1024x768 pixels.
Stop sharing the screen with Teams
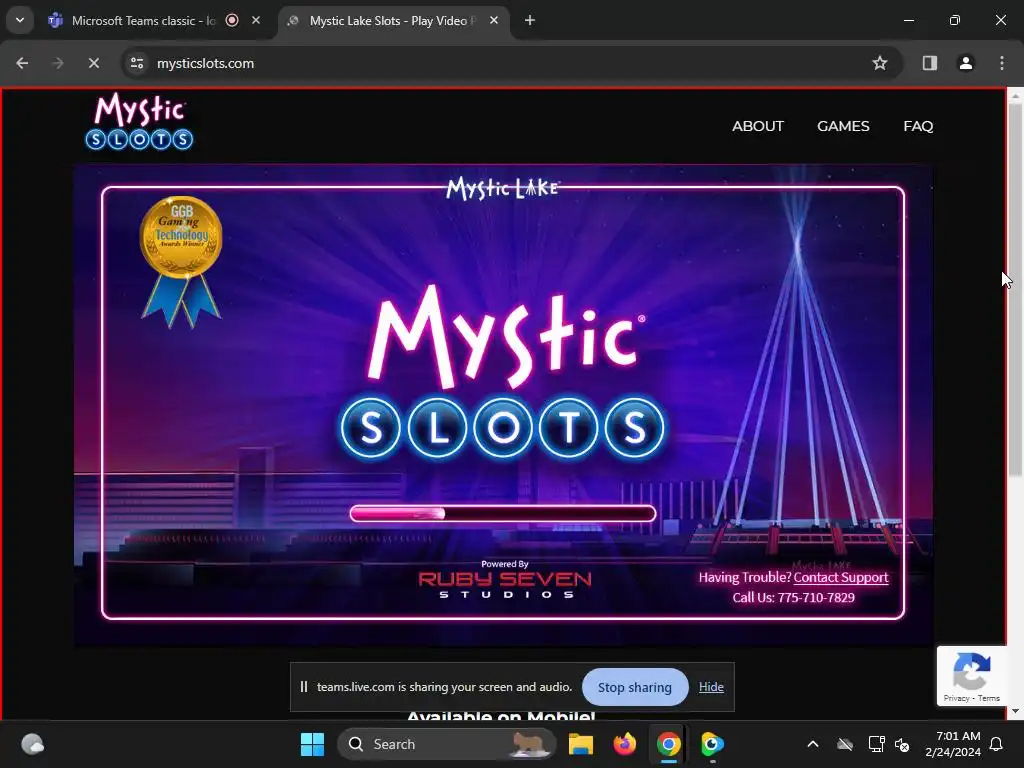click(x=635, y=687)
